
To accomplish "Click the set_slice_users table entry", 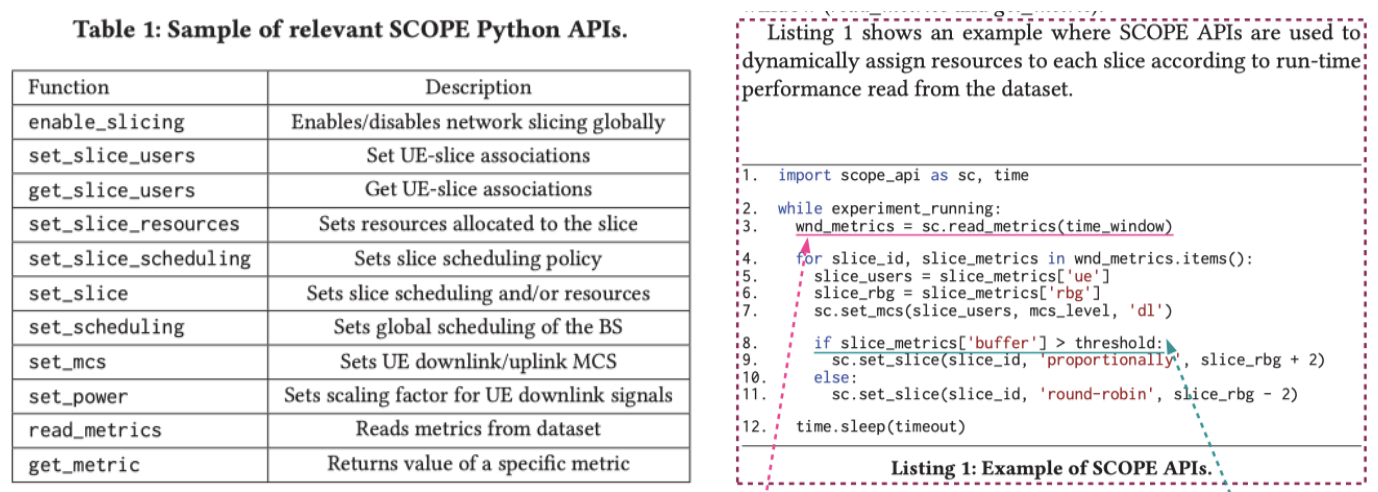I will 111,156.
